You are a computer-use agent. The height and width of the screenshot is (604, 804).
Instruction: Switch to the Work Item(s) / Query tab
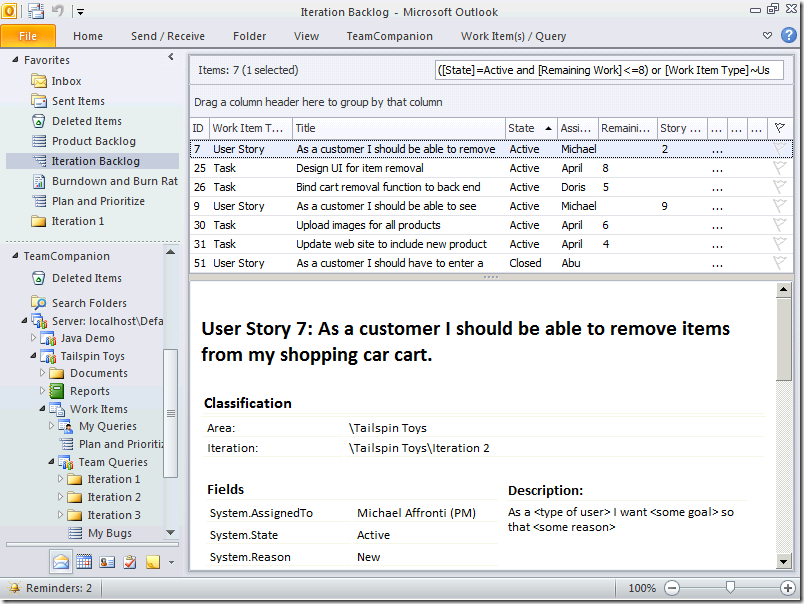click(x=513, y=36)
